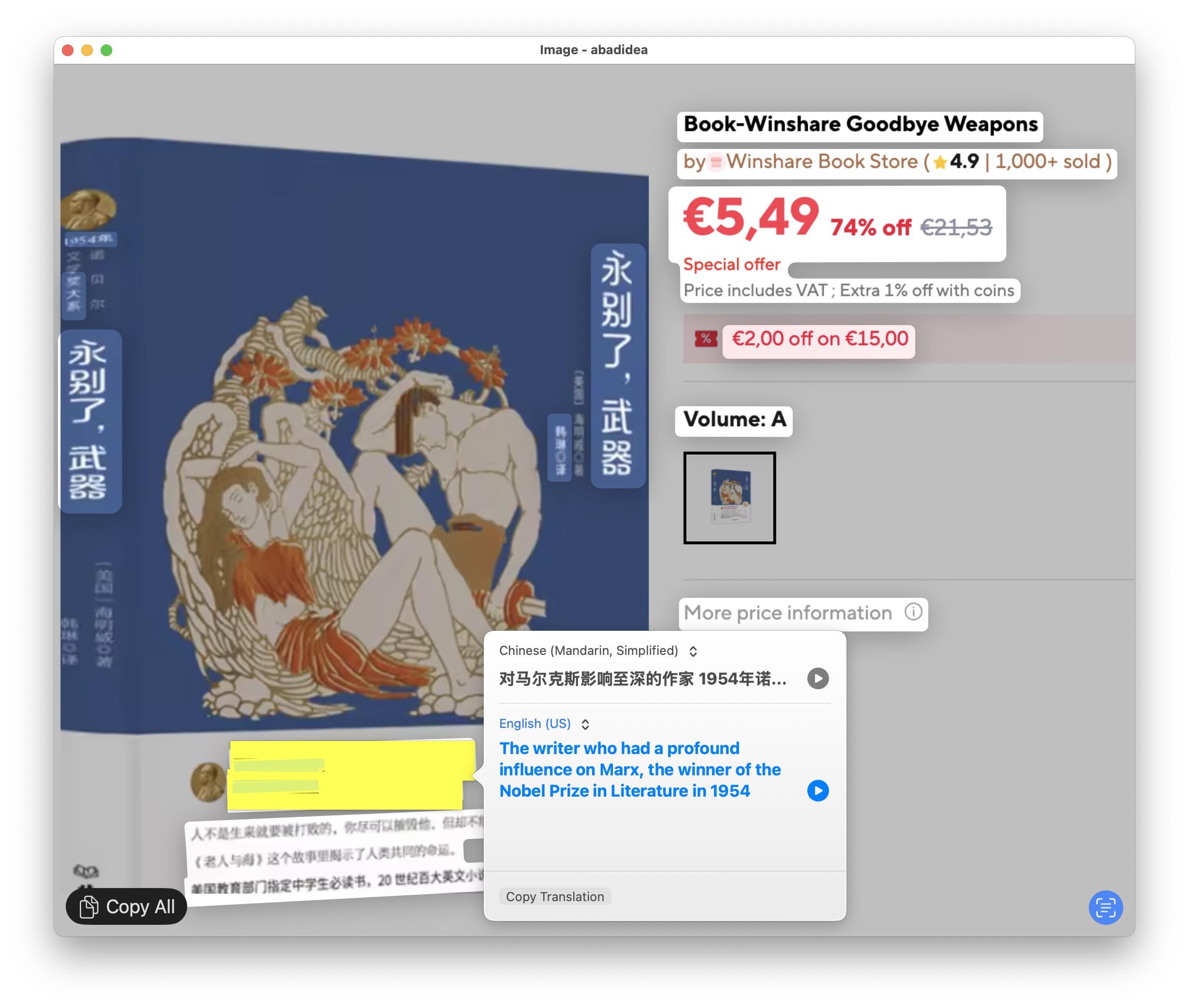Click the Copy All button
Viewport: 1189px width, 1008px height.
[x=126, y=906]
